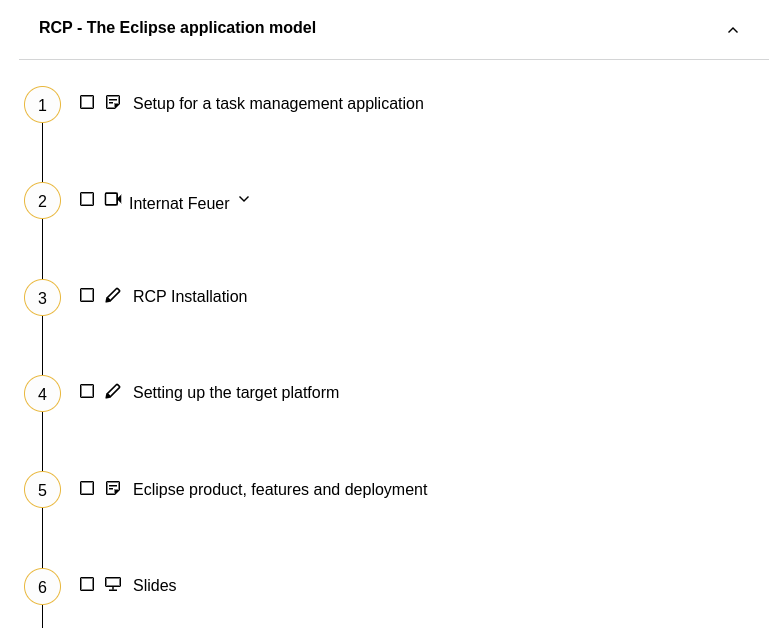782x628 pixels.
Task: Click the presentation screen icon beside Slides
Action: coord(113,584)
